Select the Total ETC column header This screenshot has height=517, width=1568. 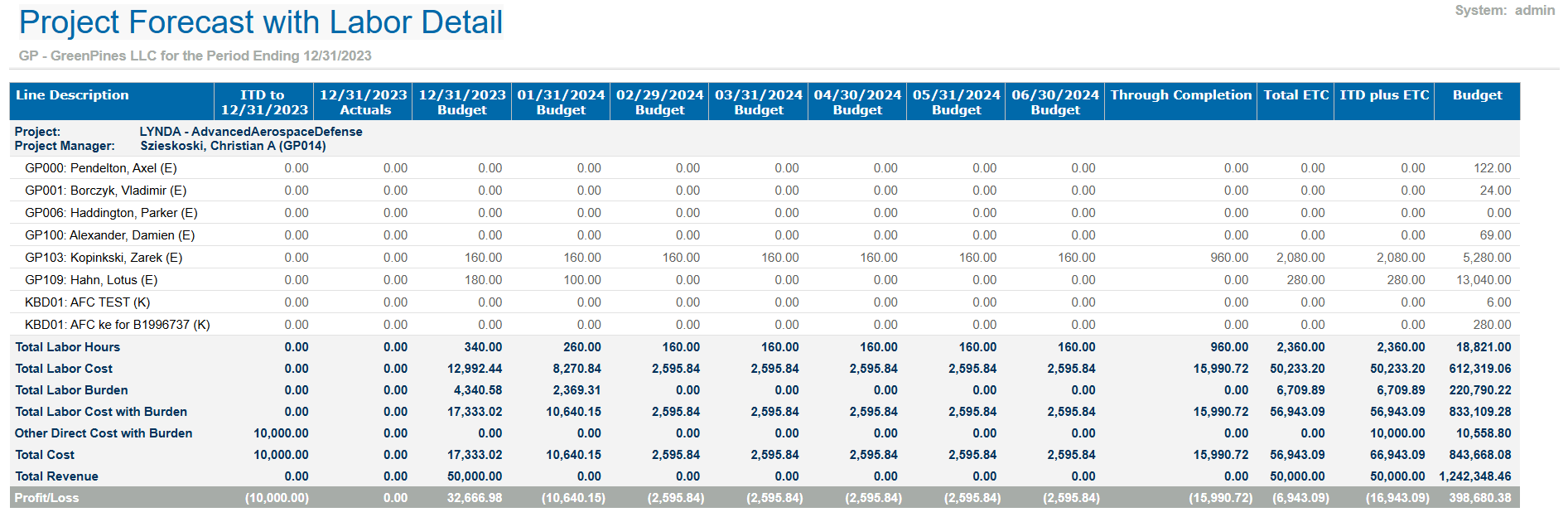[1295, 95]
